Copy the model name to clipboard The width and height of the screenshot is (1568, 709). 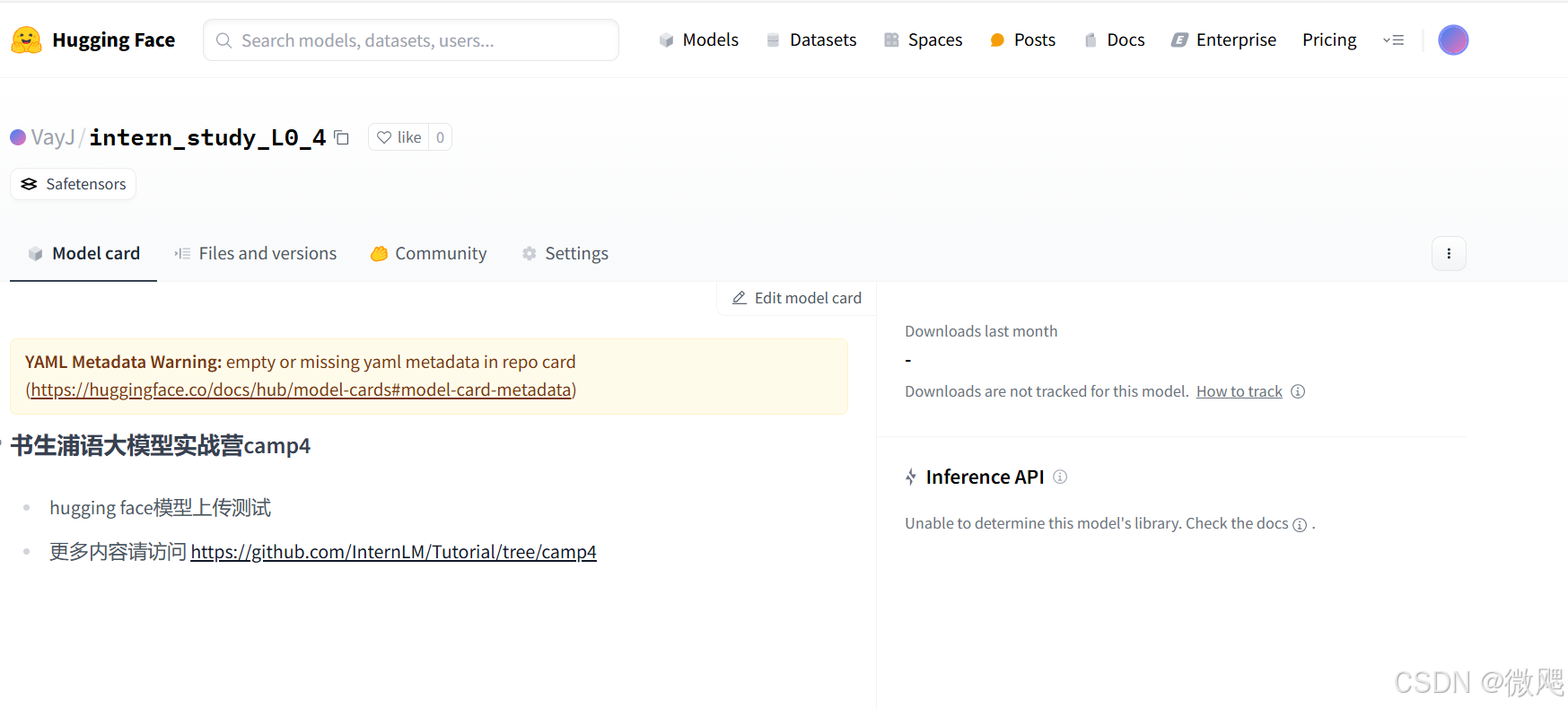pyautogui.click(x=342, y=137)
